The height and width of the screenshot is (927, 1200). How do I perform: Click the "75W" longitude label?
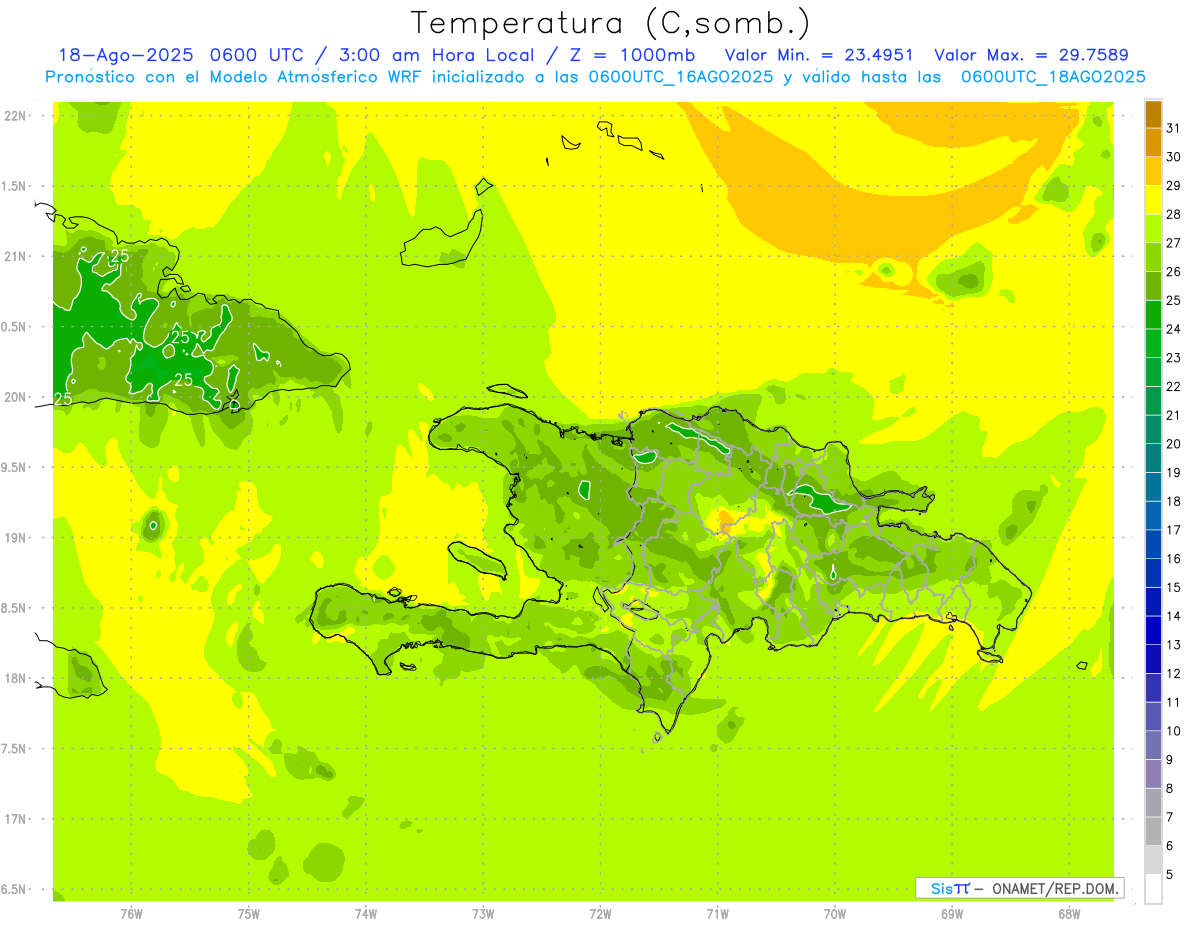(248, 915)
